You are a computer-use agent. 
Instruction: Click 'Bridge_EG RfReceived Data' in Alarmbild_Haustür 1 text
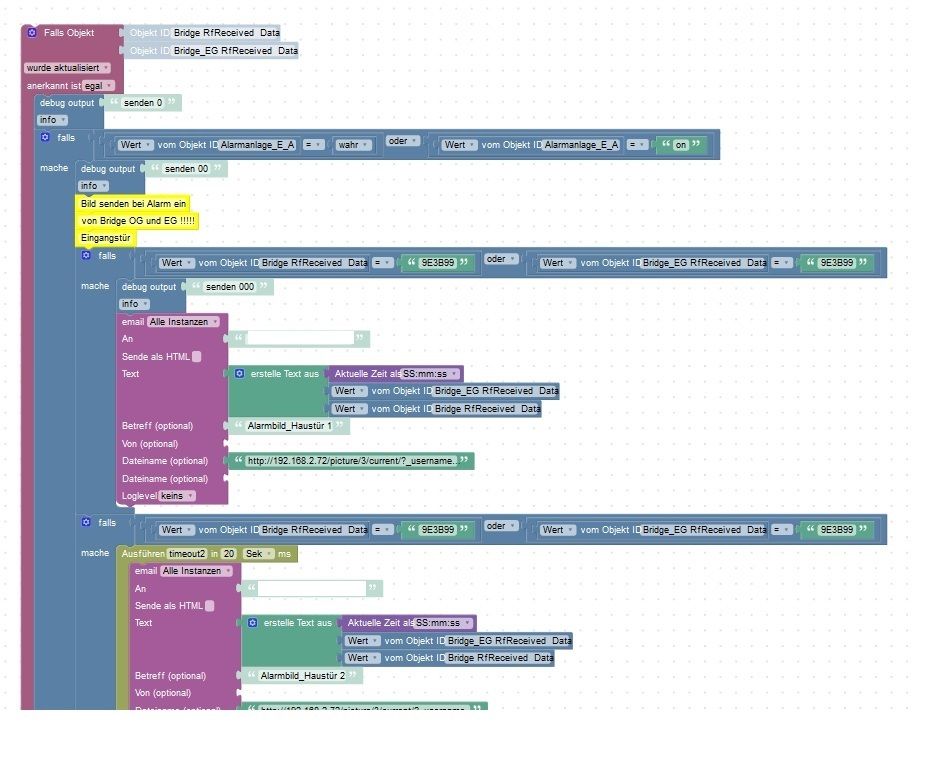tap(496, 391)
